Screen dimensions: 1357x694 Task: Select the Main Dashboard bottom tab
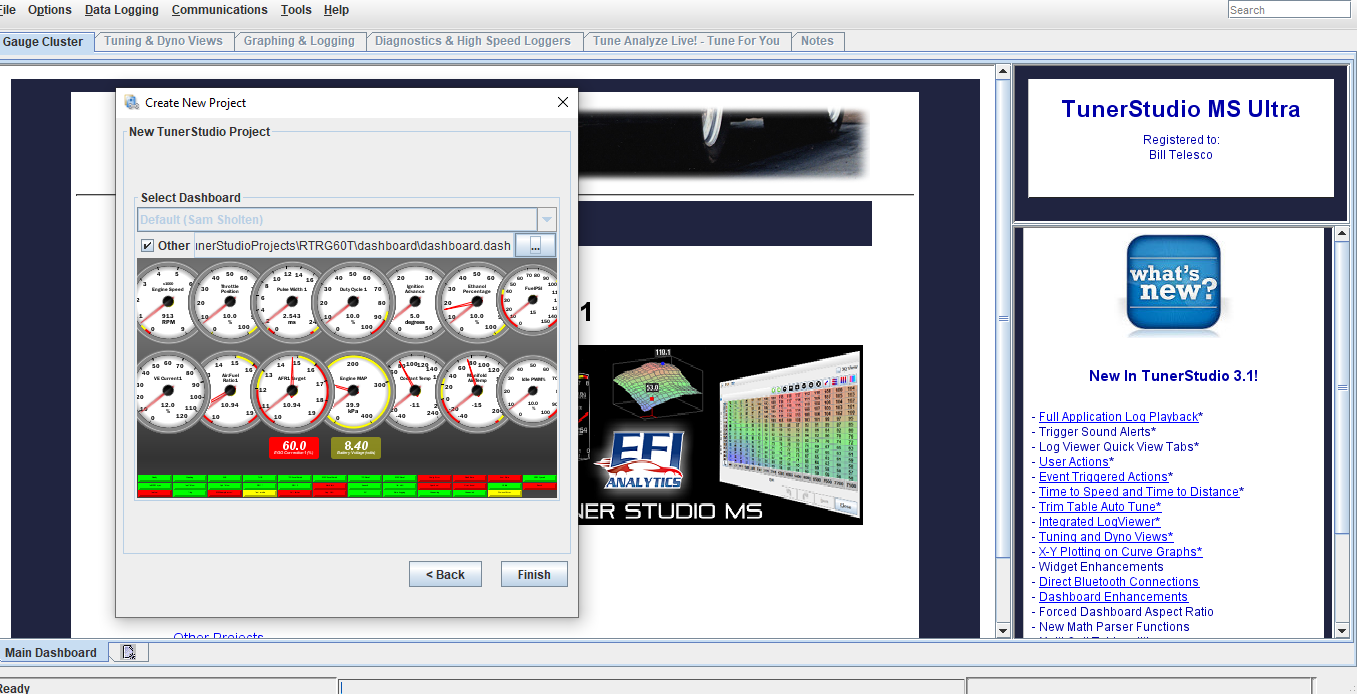[51, 653]
